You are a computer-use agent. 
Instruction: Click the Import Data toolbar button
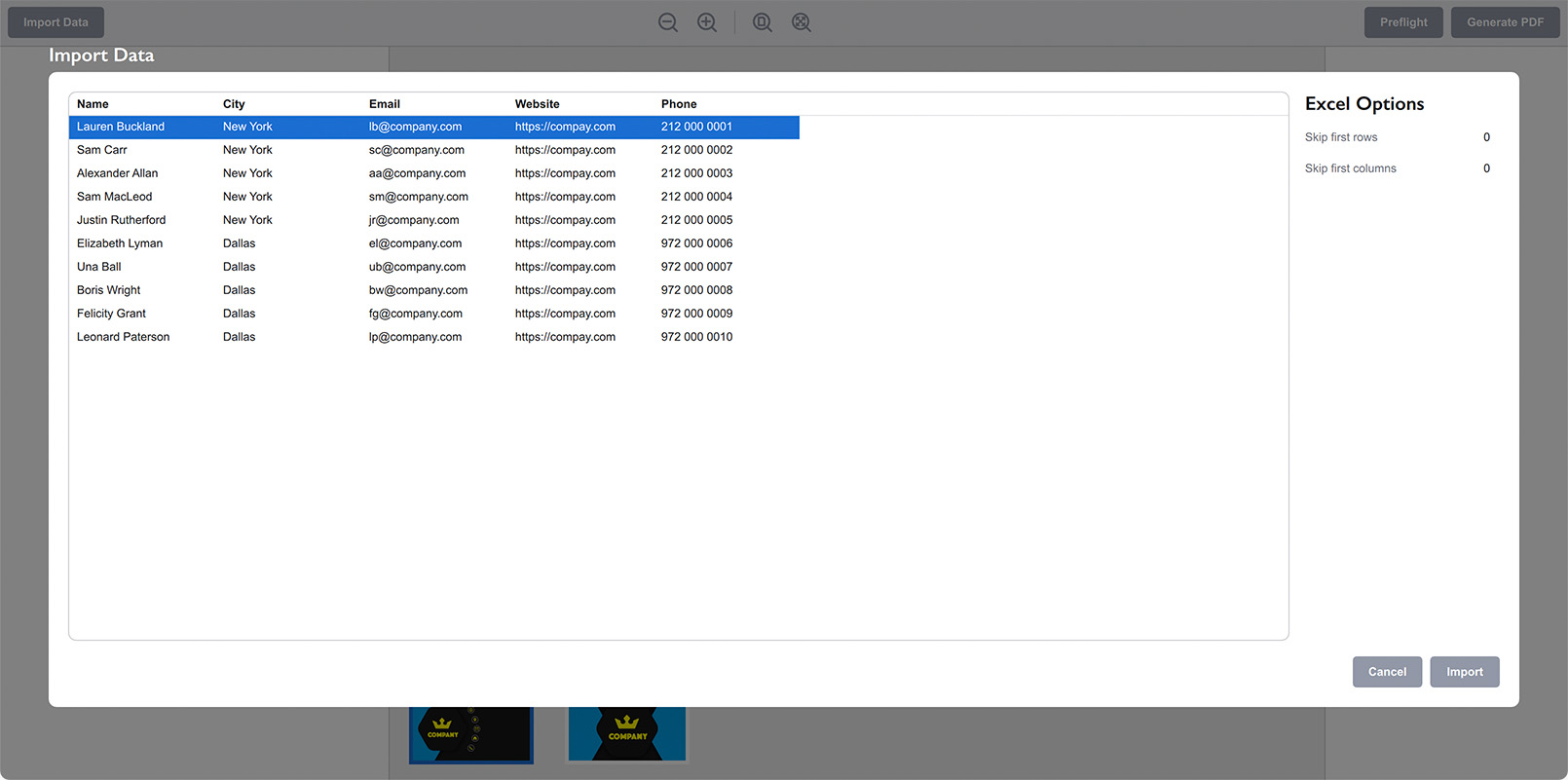[x=56, y=22]
